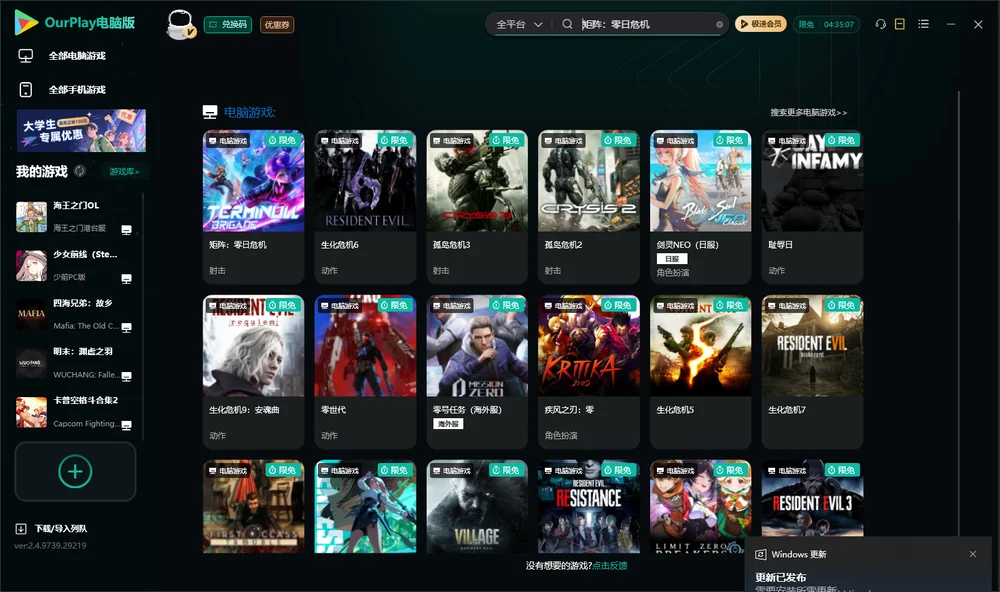Open the First Class Trouble card
This screenshot has width=1000, height=592.
tap(253, 507)
